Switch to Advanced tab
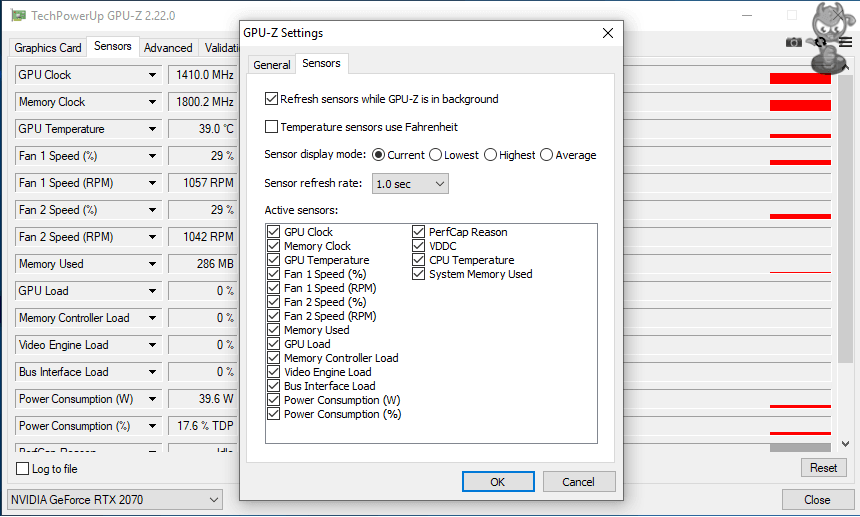860x517 pixels. pos(168,48)
